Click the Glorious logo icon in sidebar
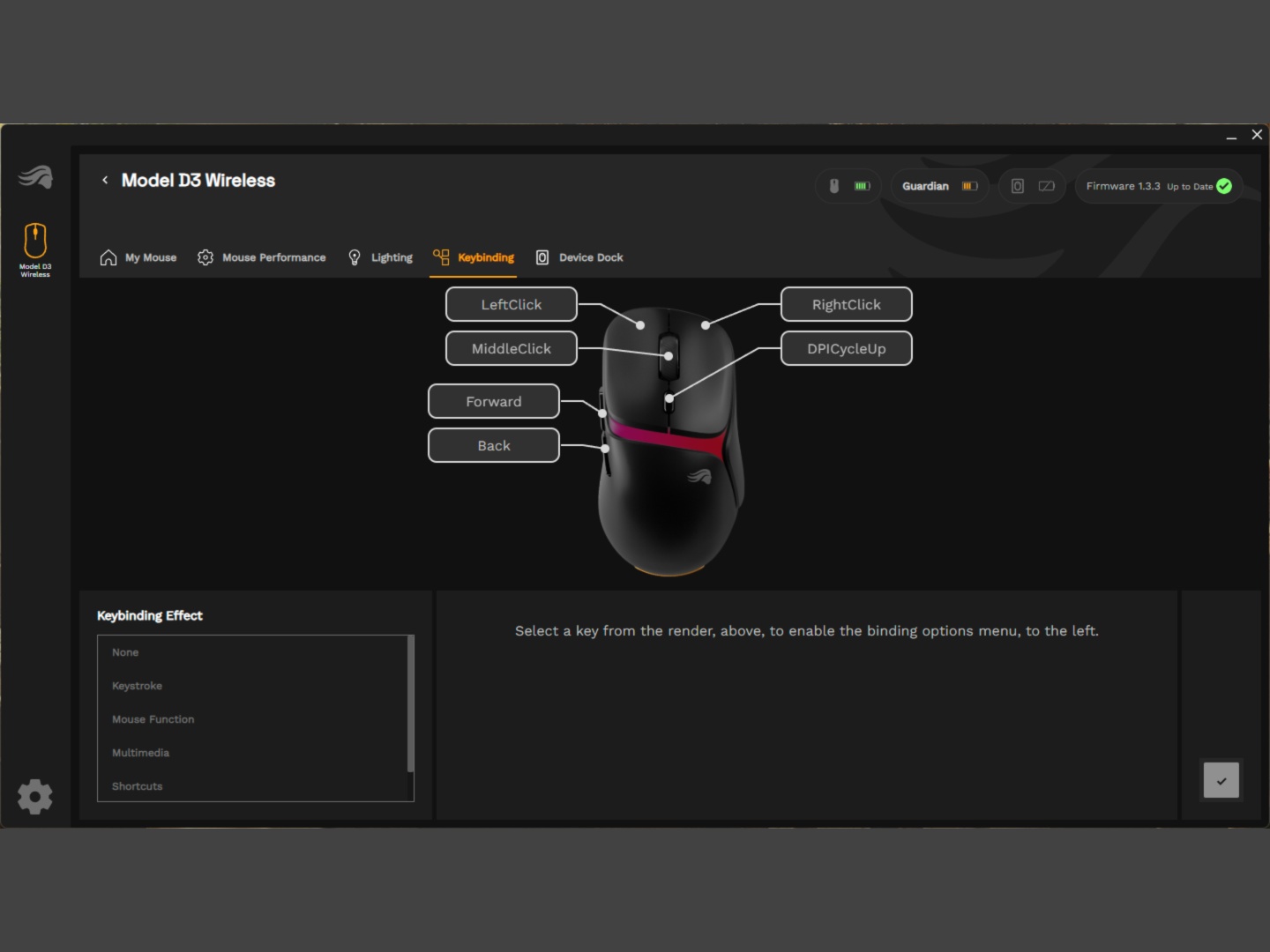 35,177
